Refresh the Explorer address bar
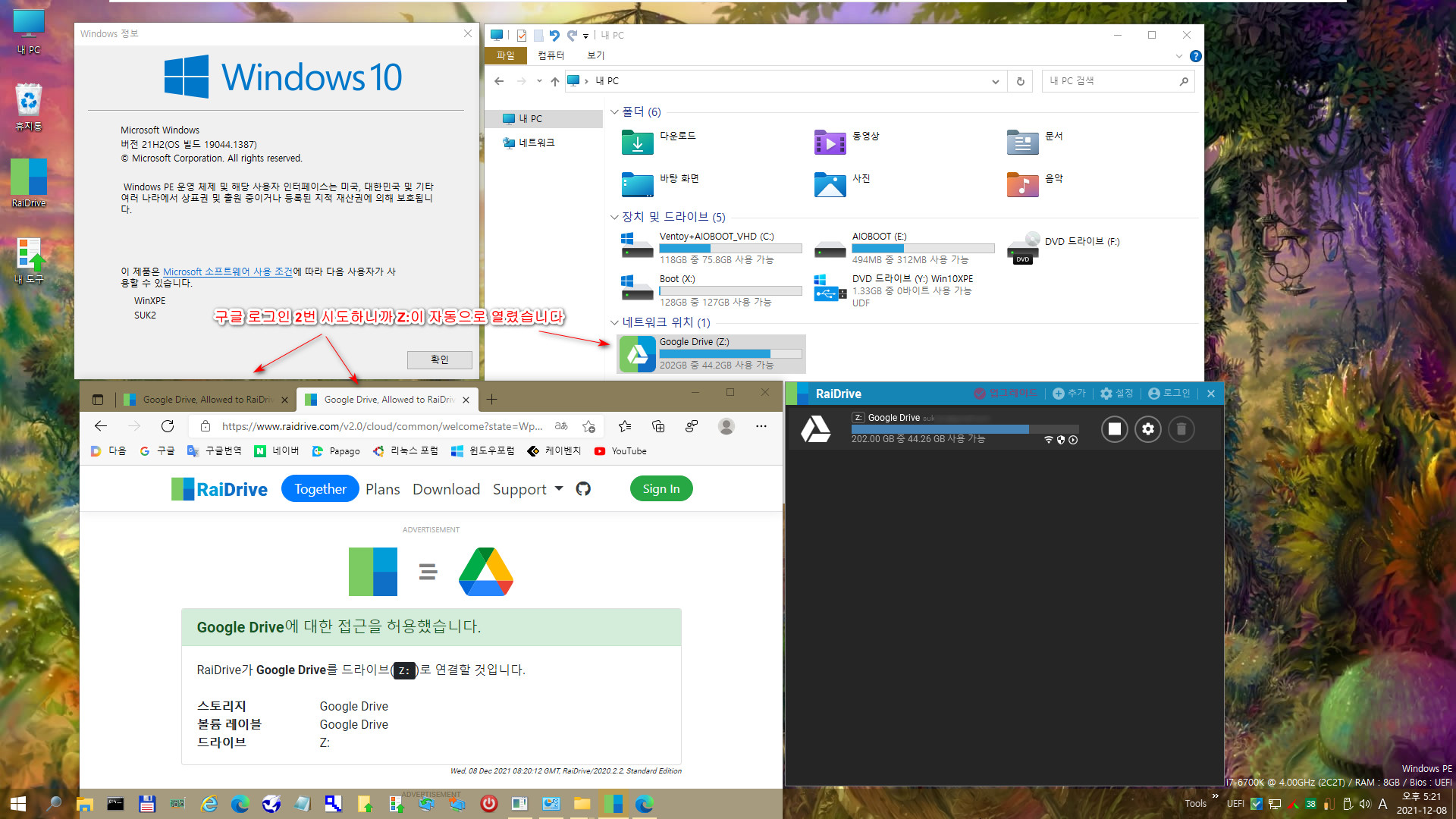This screenshot has height=819, width=1456. [1021, 81]
